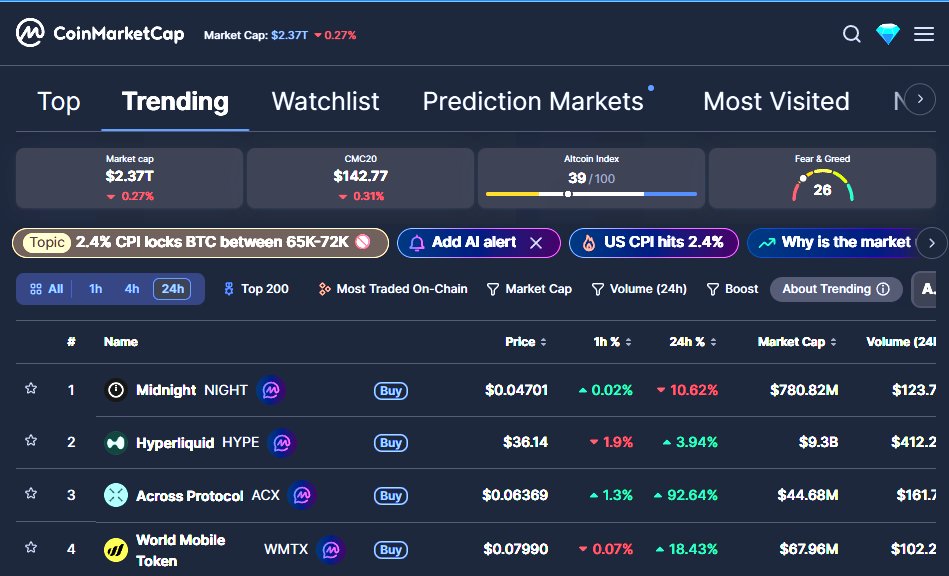Open AI chat icon next to ACX
This screenshot has width=949, height=576.
pyautogui.click(x=302, y=496)
